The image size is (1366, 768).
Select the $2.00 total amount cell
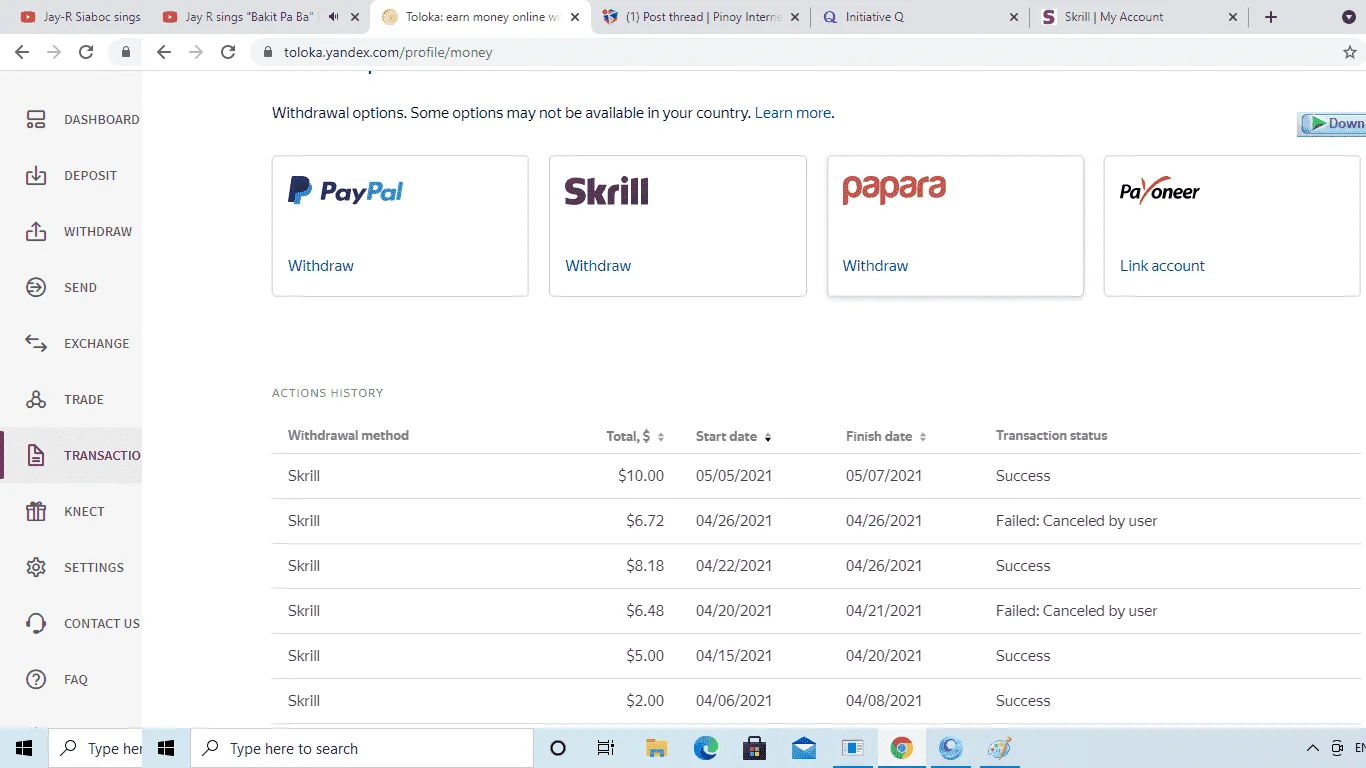pyautogui.click(x=645, y=701)
